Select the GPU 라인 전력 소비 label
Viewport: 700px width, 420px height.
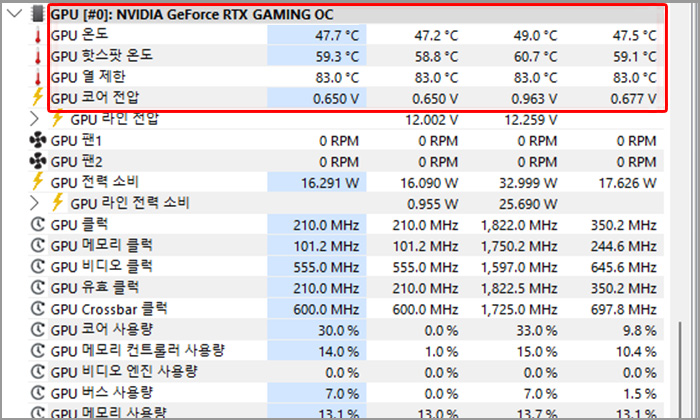coord(130,203)
